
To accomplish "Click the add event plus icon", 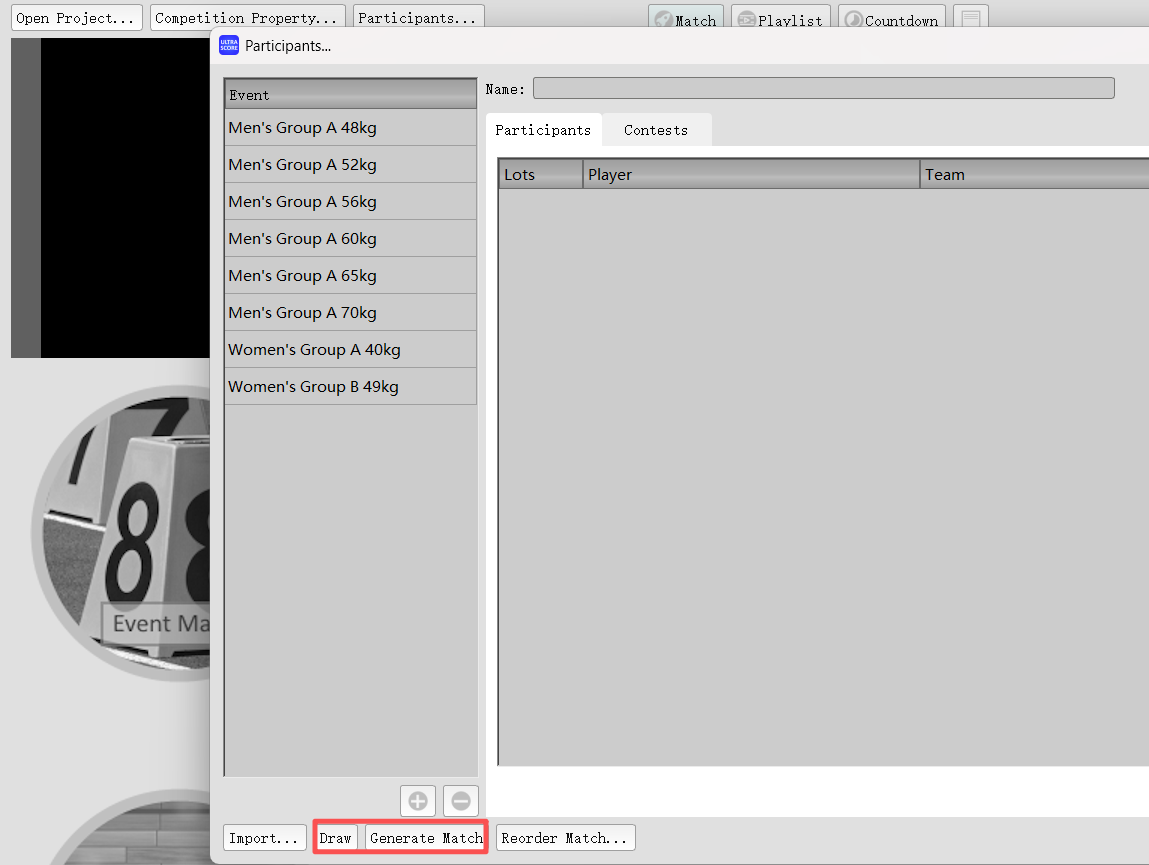I will [418, 801].
